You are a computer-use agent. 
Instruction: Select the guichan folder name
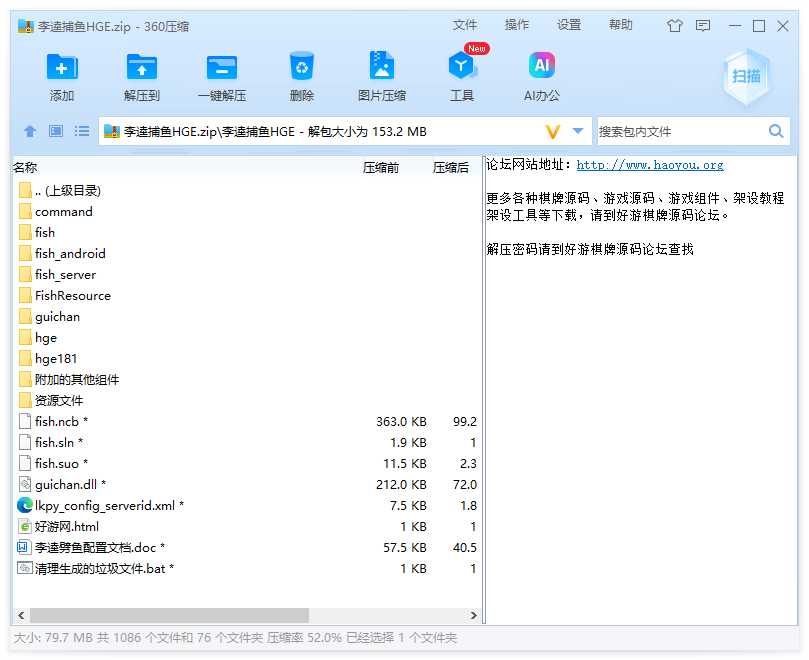coord(57,317)
